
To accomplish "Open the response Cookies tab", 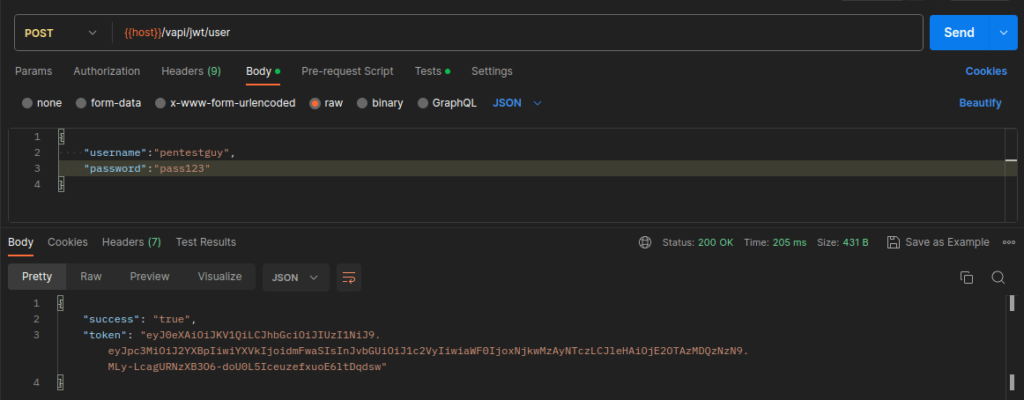I will pyautogui.click(x=67, y=242).
